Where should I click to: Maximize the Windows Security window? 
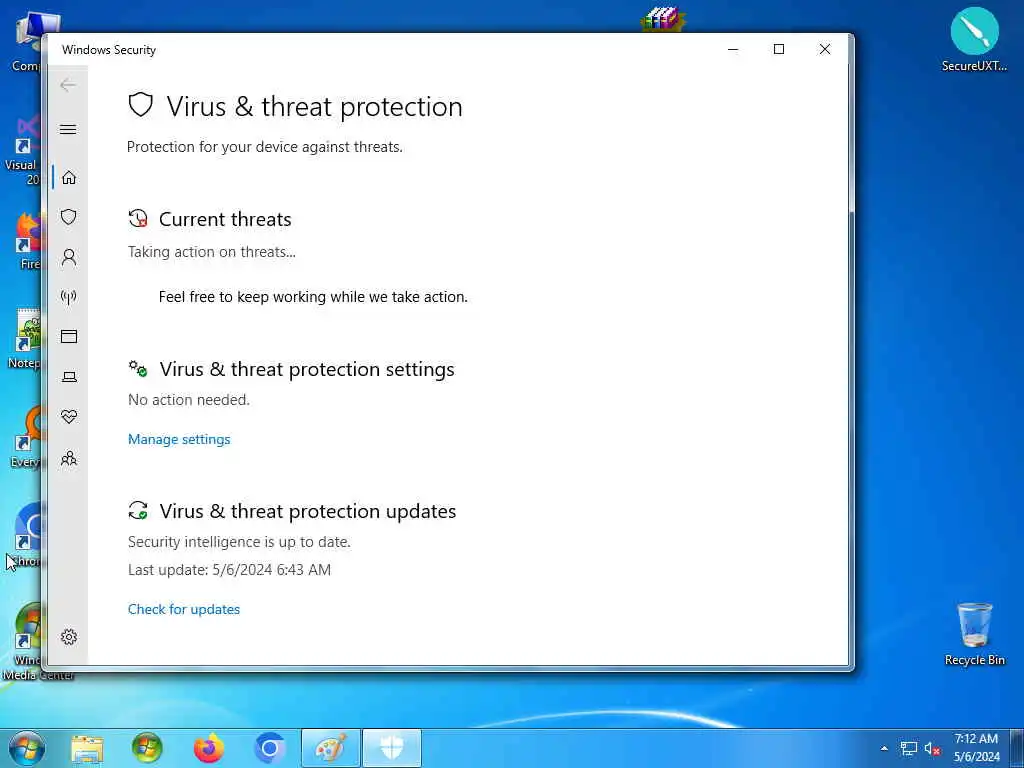point(778,49)
